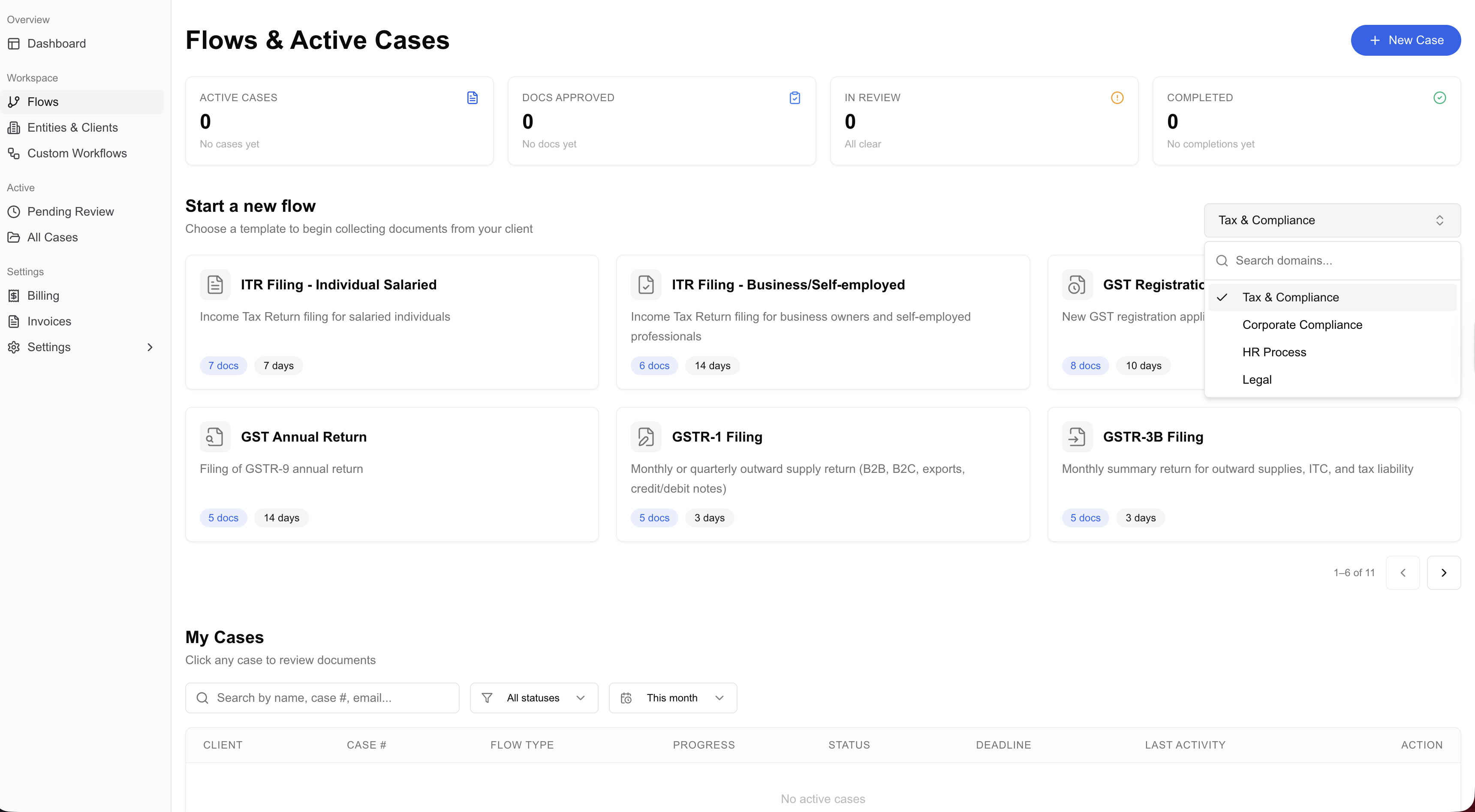Click the Custom Workflows icon
The height and width of the screenshot is (812, 1475).
[x=14, y=153]
